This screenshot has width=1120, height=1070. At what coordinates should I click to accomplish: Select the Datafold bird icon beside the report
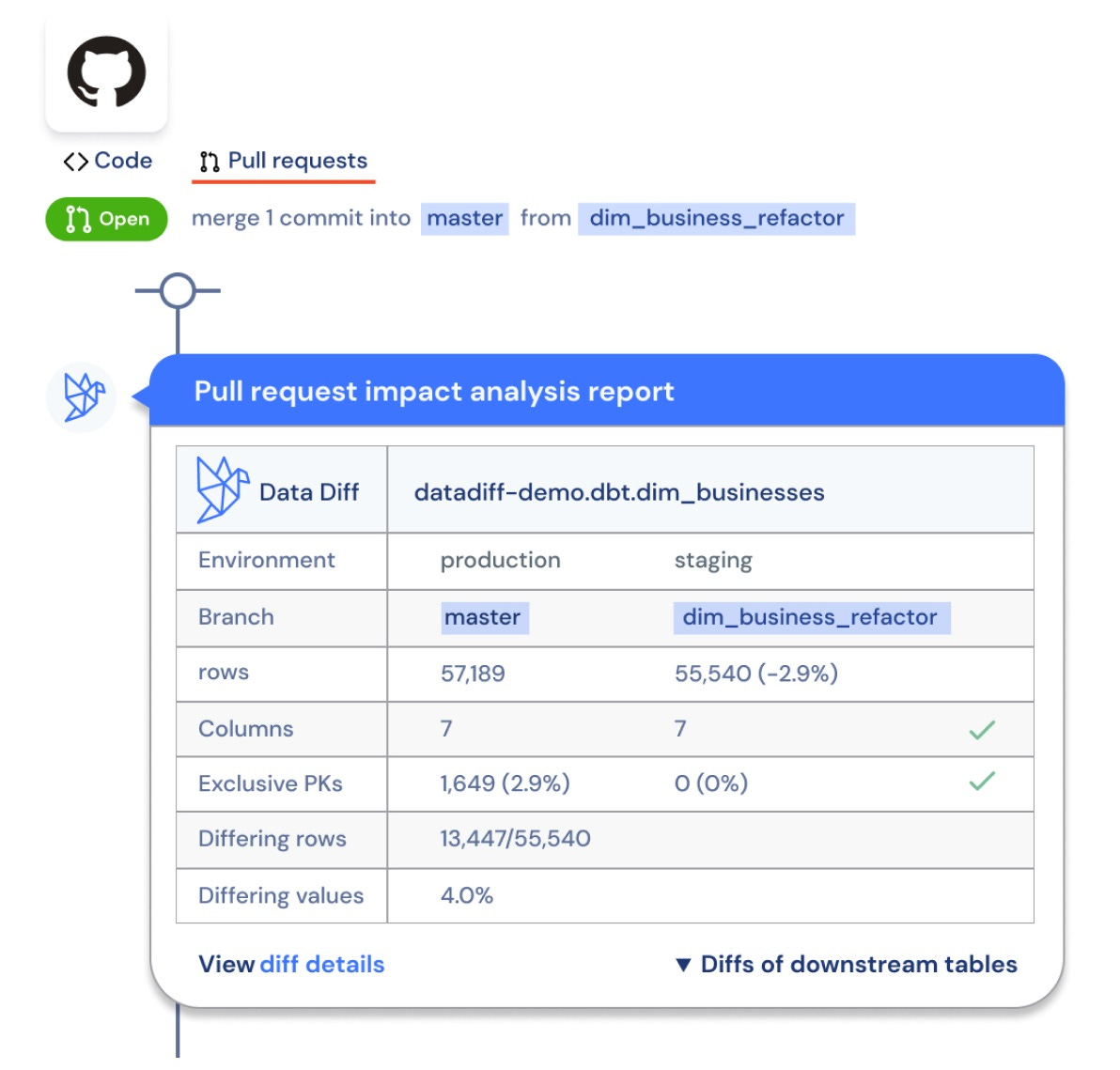(83, 396)
